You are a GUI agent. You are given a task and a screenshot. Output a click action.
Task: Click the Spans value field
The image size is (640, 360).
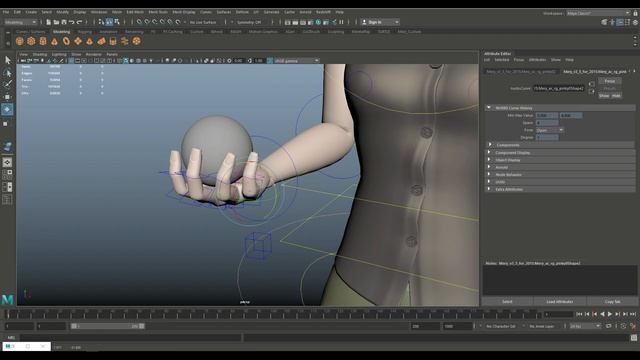pos(547,122)
